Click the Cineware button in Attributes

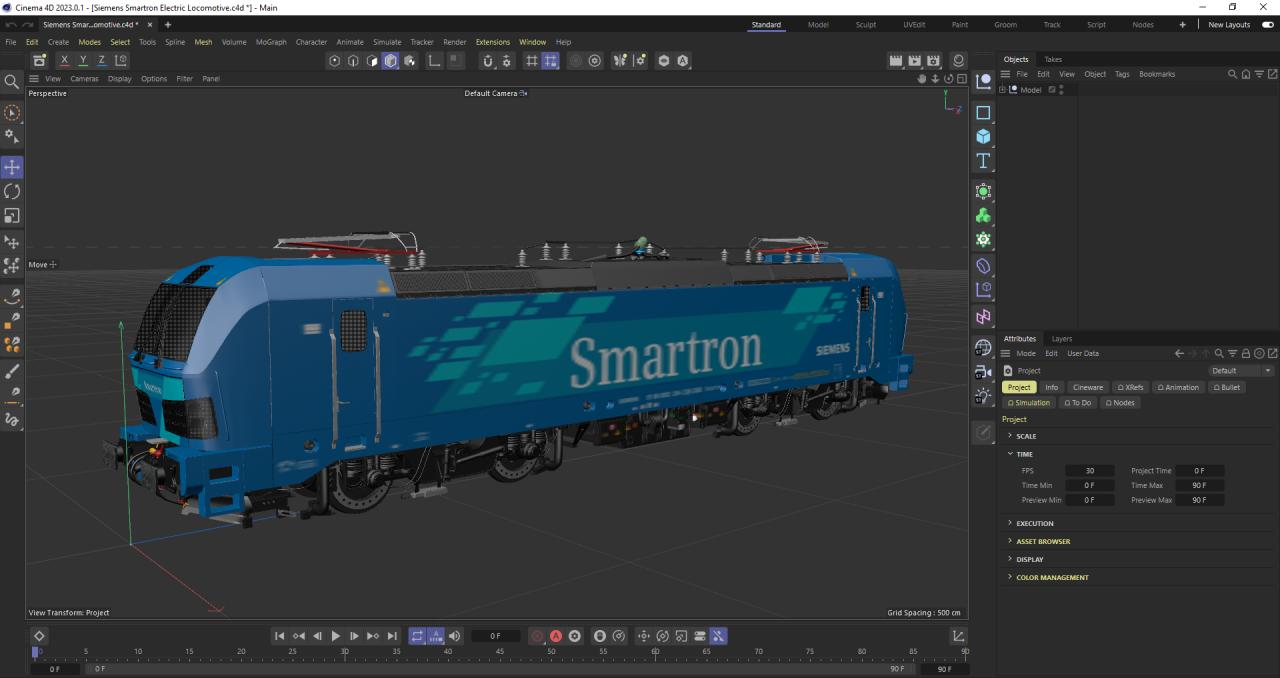pyautogui.click(x=1087, y=387)
